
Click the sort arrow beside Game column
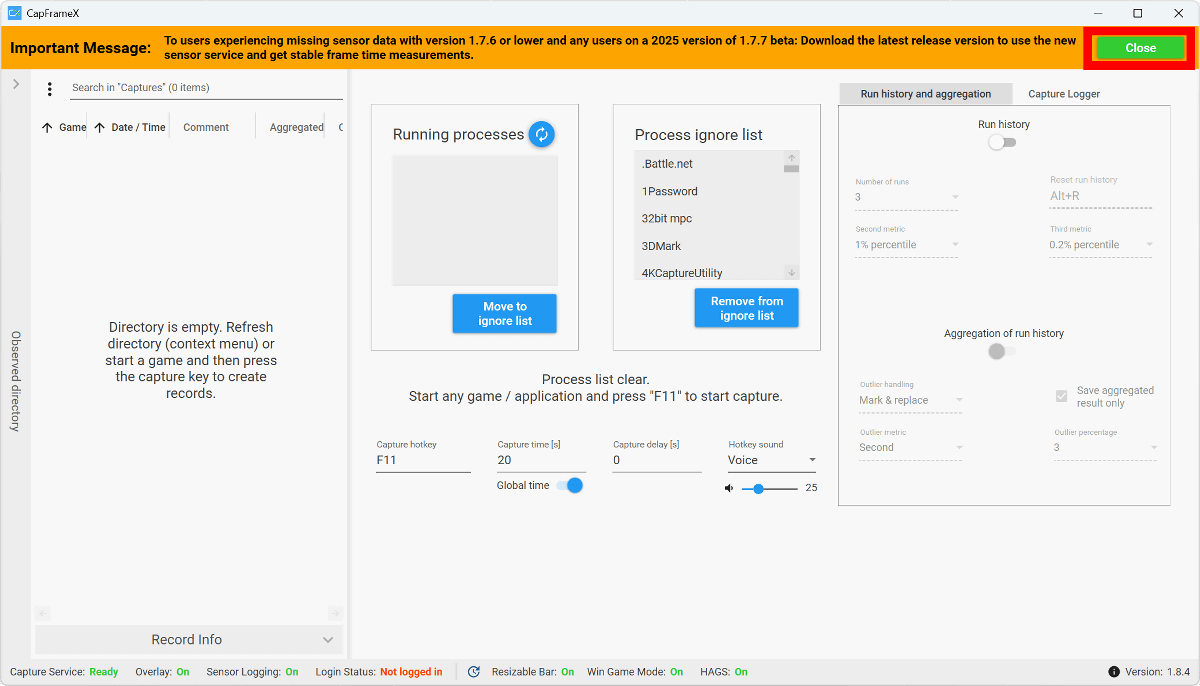47,128
